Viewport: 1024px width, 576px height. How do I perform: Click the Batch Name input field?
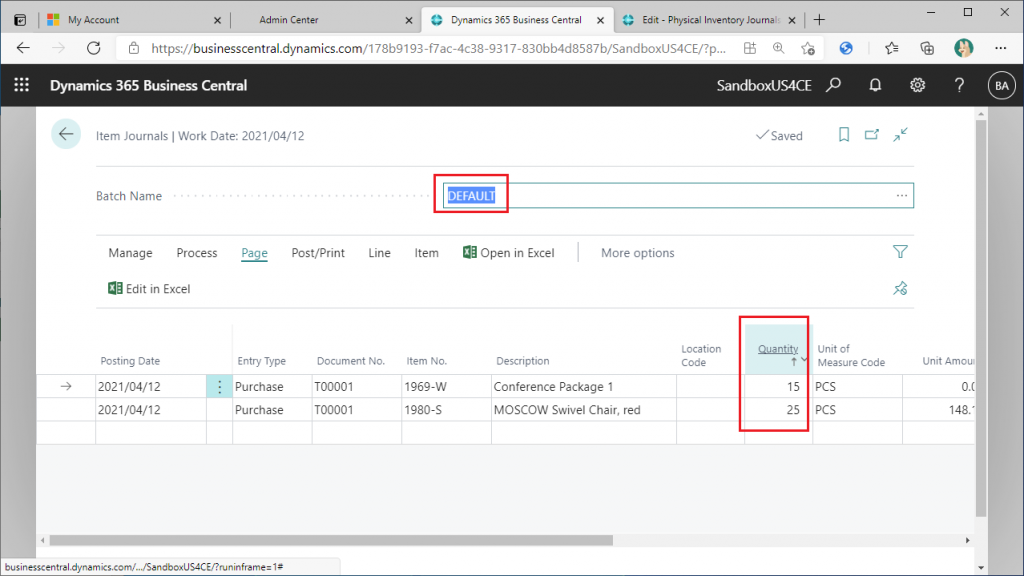(678, 195)
